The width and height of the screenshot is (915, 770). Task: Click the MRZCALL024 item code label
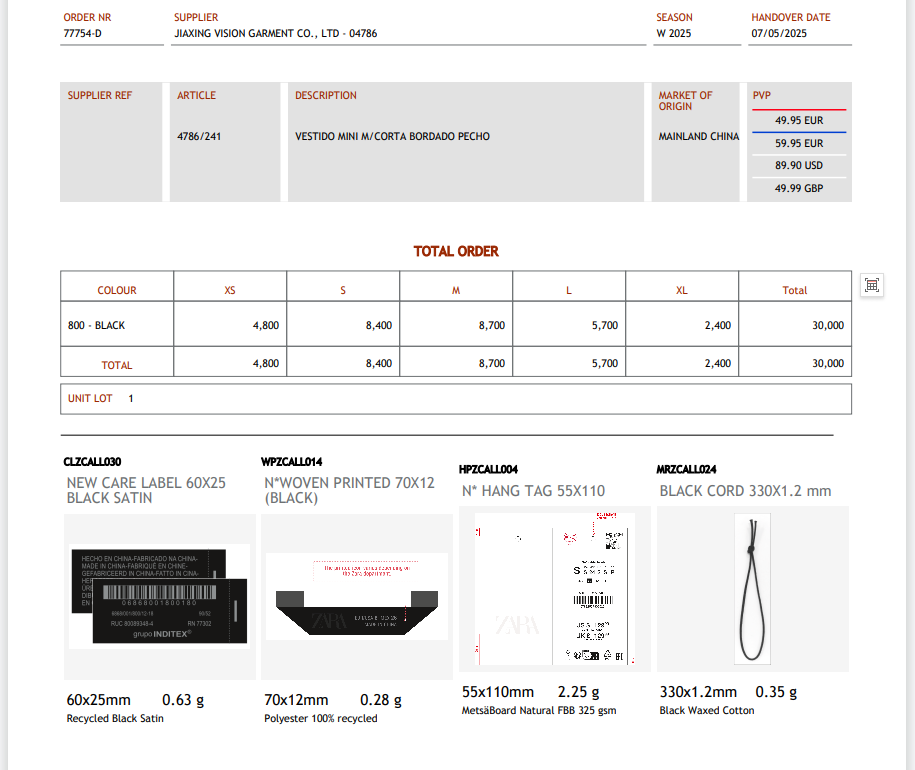(x=686, y=470)
